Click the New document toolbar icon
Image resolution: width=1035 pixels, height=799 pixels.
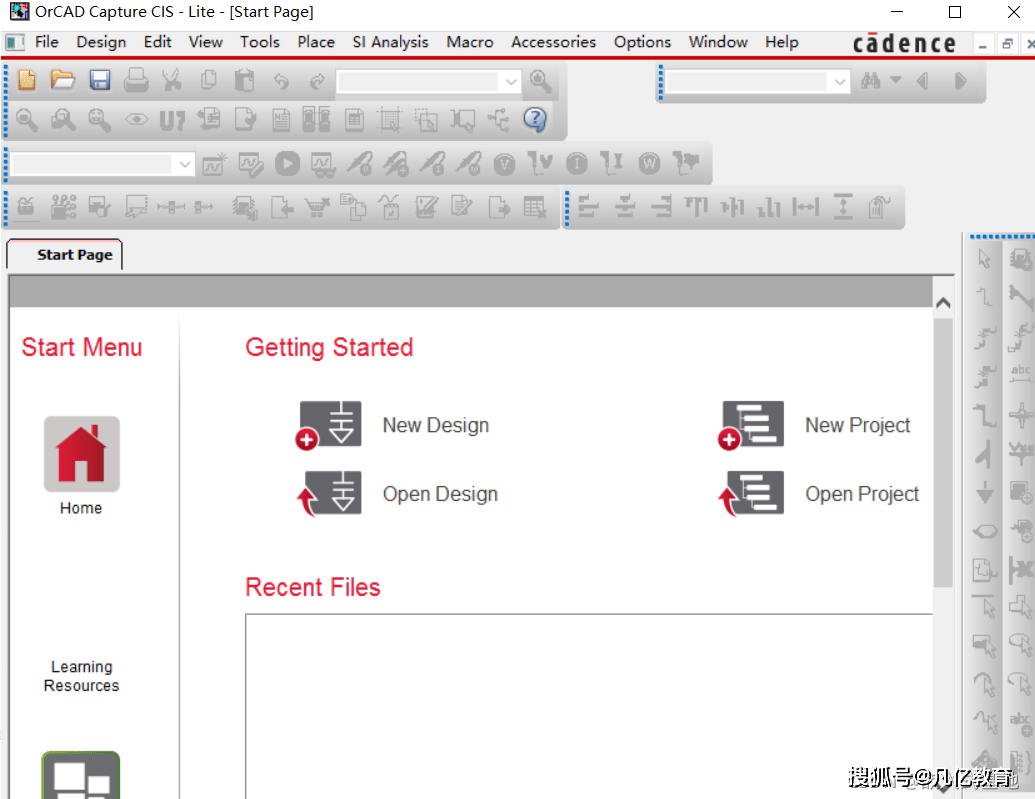[x=26, y=81]
